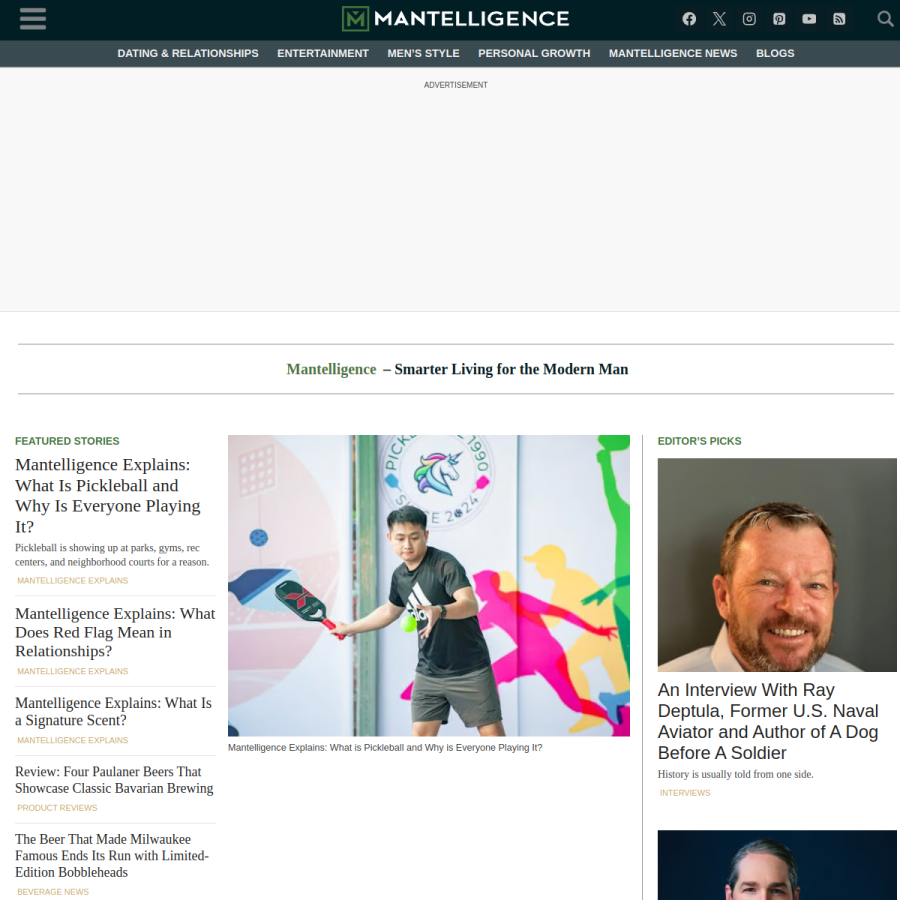
Task: Open the RSS feed icon
Action: point(839,19)
